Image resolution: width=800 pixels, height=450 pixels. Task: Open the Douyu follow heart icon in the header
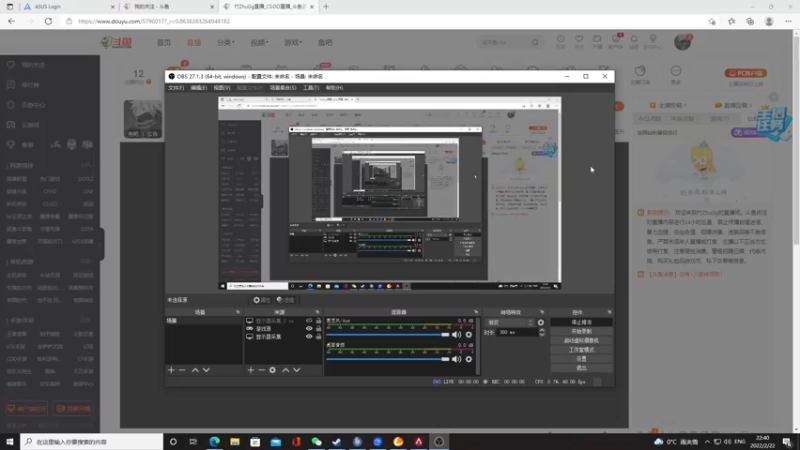pyautogui.click(x=579, y=41)
